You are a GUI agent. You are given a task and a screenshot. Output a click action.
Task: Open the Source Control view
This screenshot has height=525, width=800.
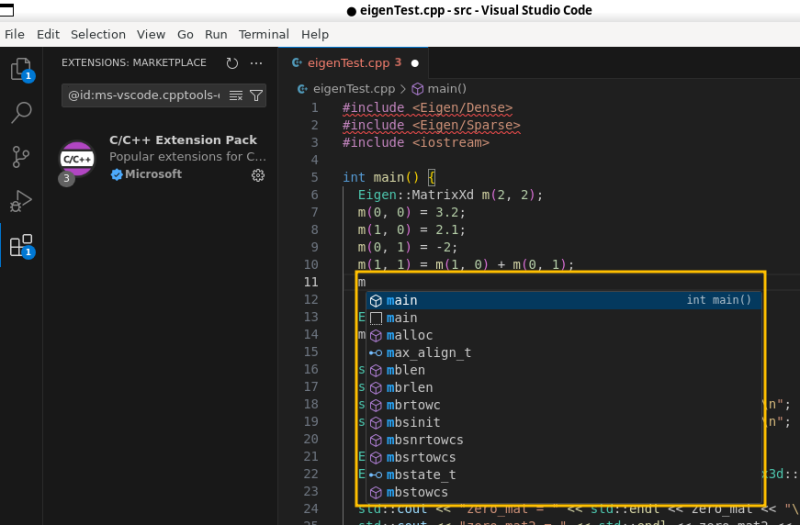coord(21,157)
